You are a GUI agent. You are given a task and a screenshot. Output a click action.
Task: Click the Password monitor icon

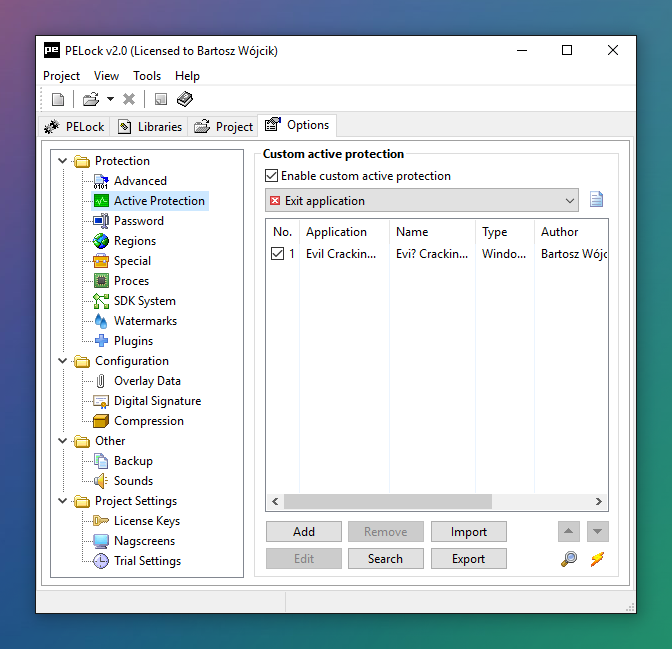tap(101, 221)
